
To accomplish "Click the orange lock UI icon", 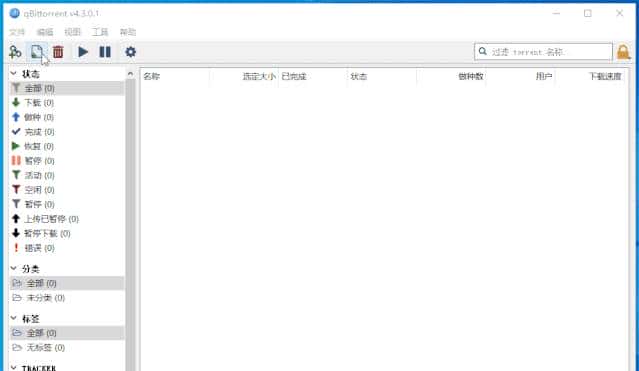I will [624, 52].
